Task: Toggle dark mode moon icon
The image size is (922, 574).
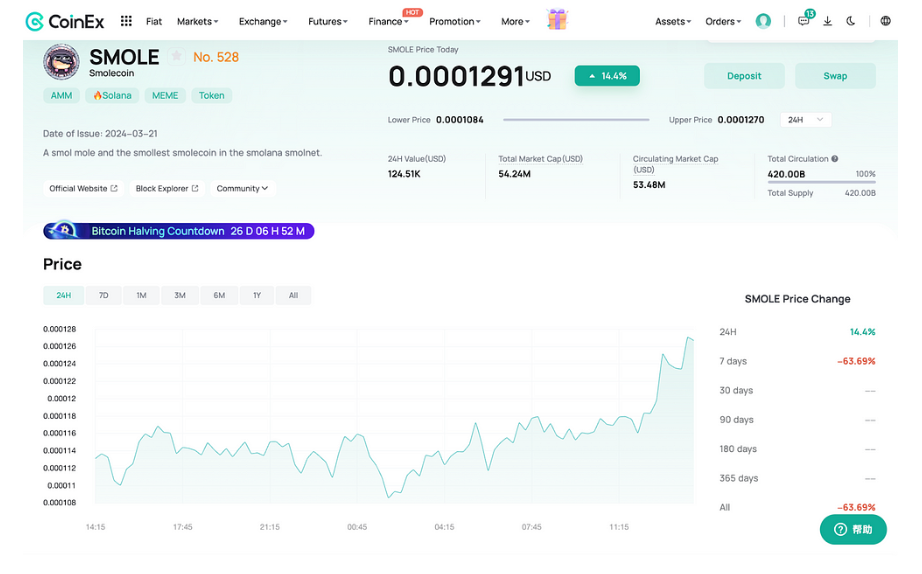Action: click(x=850, y=21)
